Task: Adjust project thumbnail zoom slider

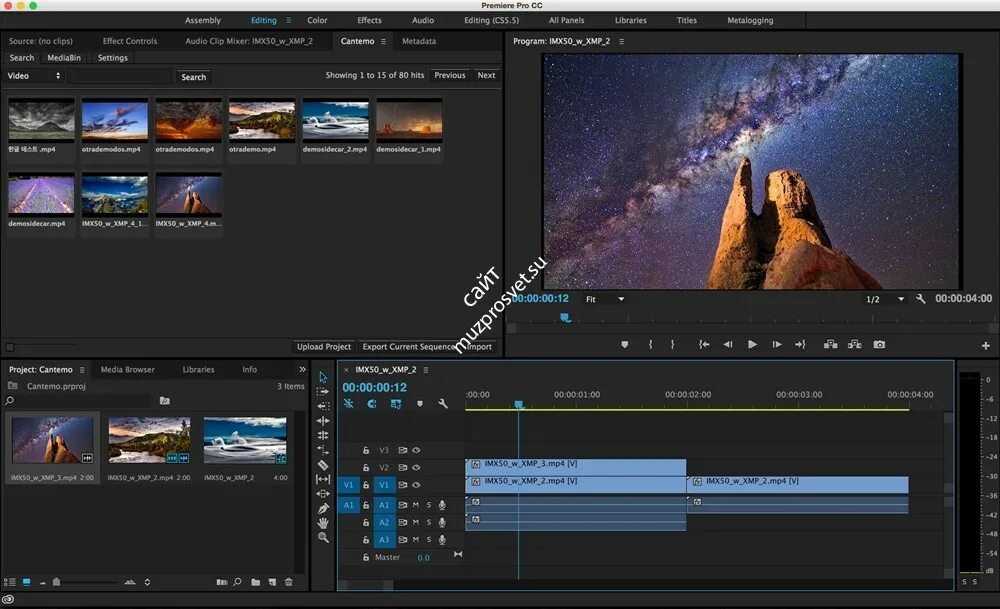Action: point(57,582)
